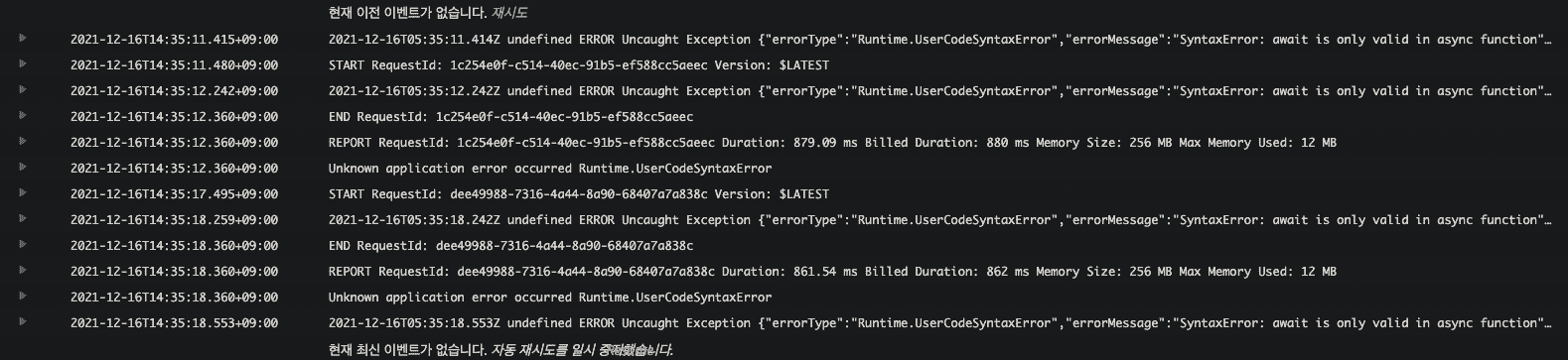The image size is (1568, 360).
Task: Click the message 'START RequestId: dee49988' text
Action: (579, 194)
